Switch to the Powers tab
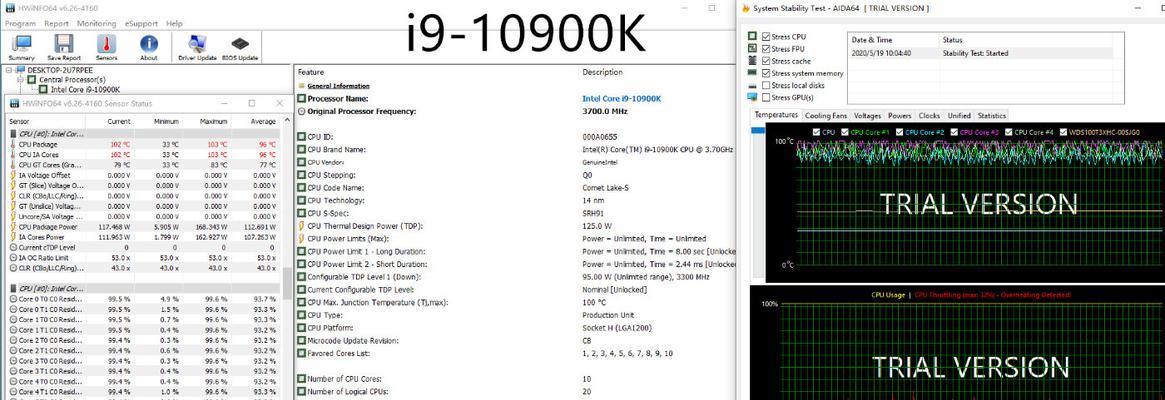1165x400 pixels. click(900, 116)
